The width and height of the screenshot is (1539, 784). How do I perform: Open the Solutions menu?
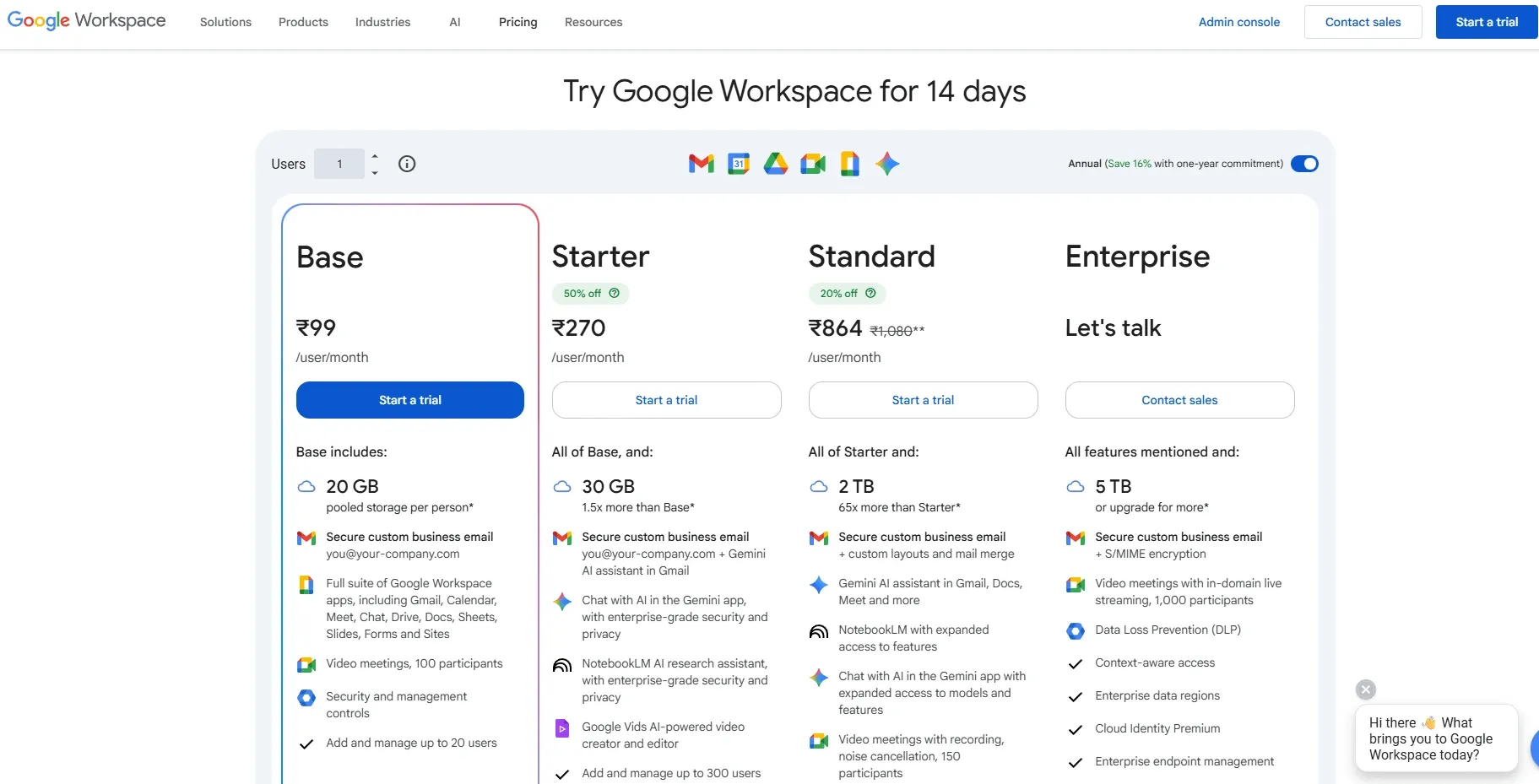tap(225, 22)
